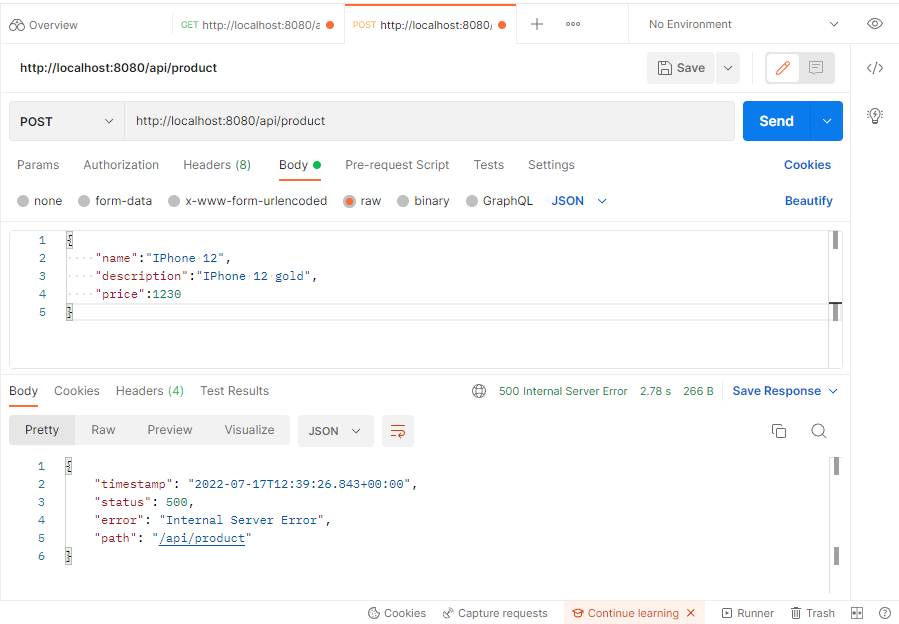Open the code snippet panel icon
Screen dimensions: 899x624
click(874, 68)
